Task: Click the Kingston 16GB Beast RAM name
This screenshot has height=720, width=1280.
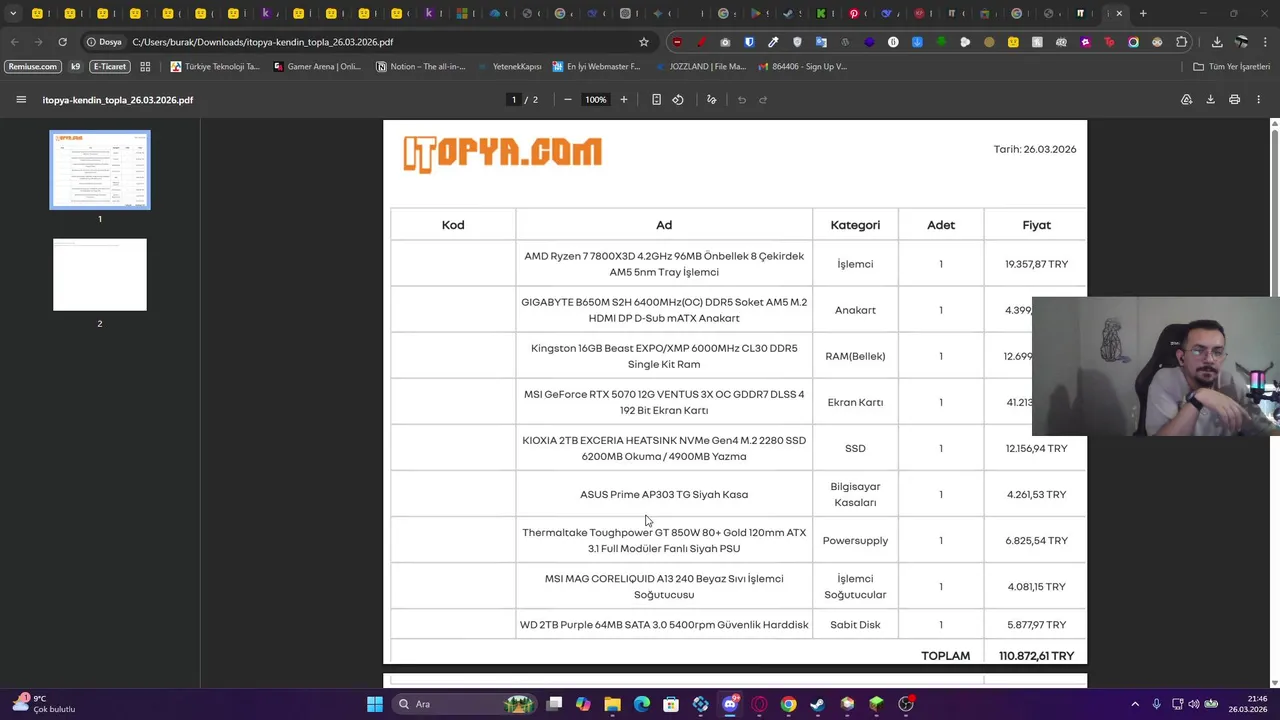Action: pos(664,356)
